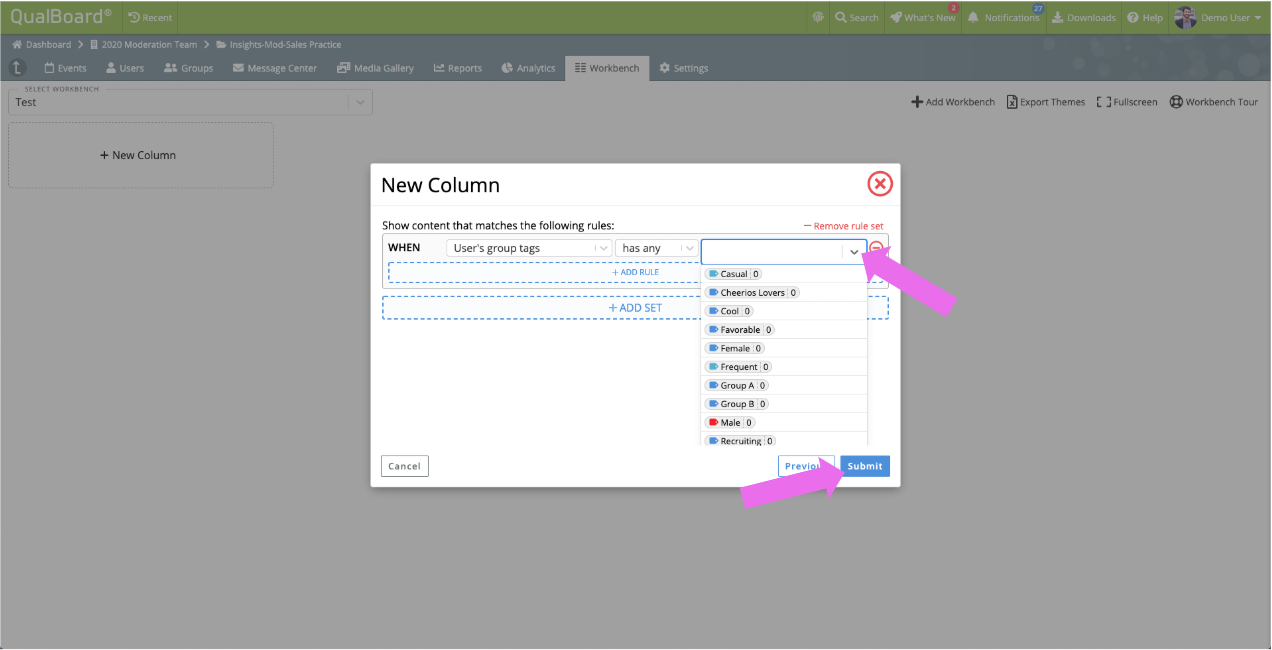Open the Reports tab
The image size is (1272, 650).
[x=458, y=68]
